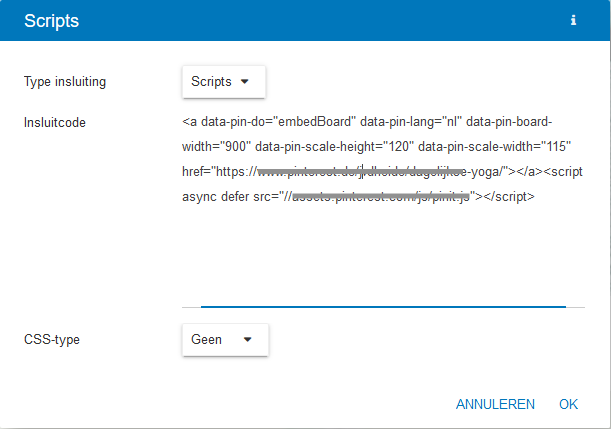Open the CSS-type Geen dropdown
The width and height of the screenshot is (611, 429).
pos(223,339)
